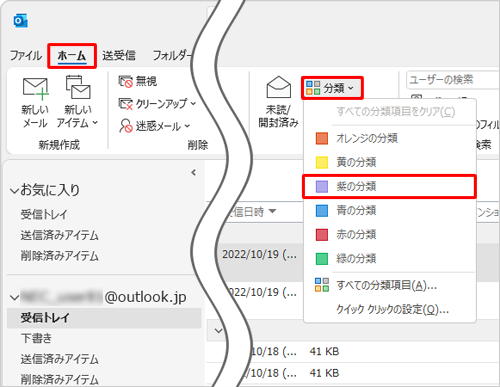The image size is (500, 387).
Task: Open the クリーンアップ dropdown
Action: click(x=157, y=104)
